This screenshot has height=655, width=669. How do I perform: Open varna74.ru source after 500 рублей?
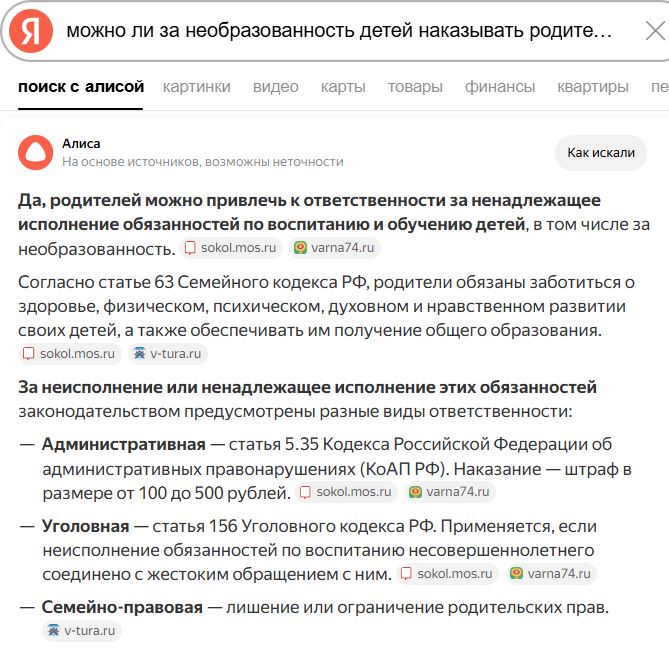(451, 492)
